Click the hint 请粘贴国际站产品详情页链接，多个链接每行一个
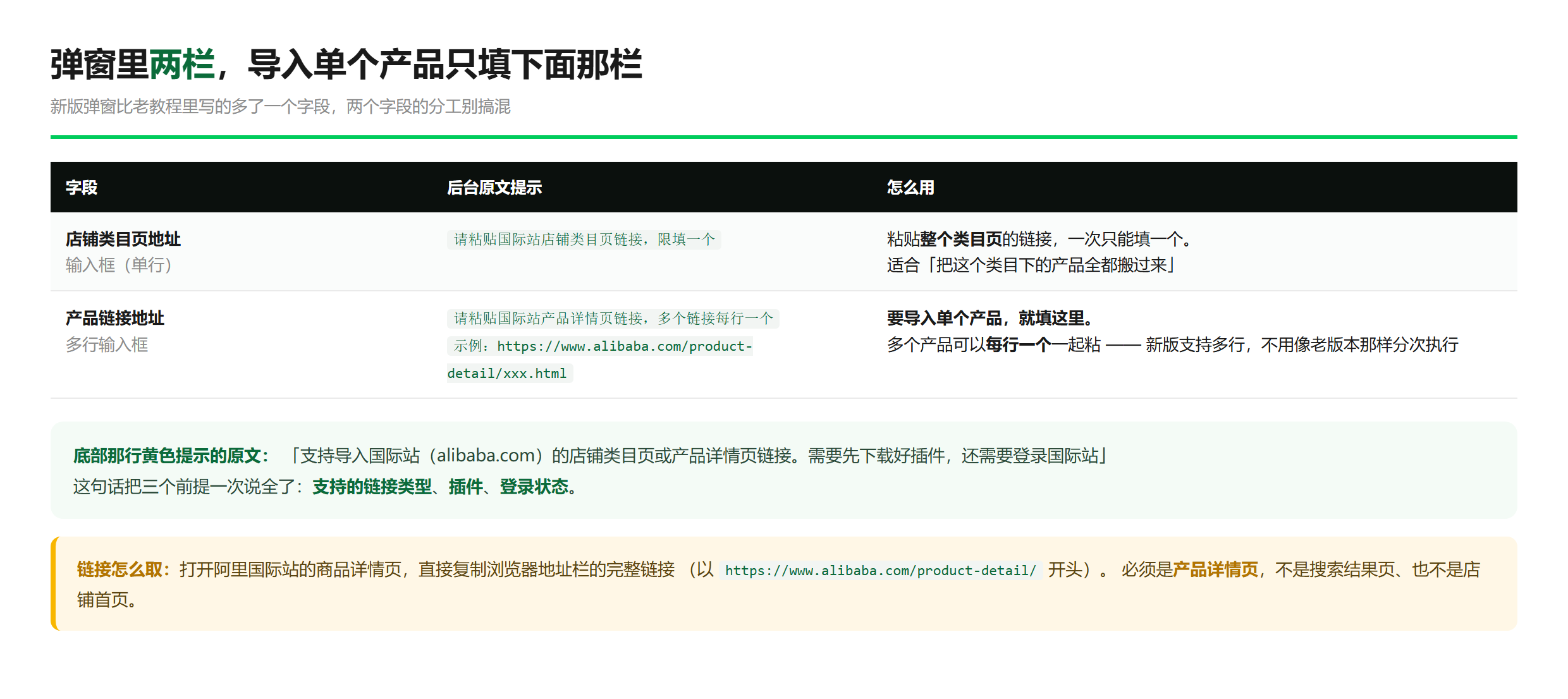Viewport: 1568px width, 699px height. pos(613,319)
